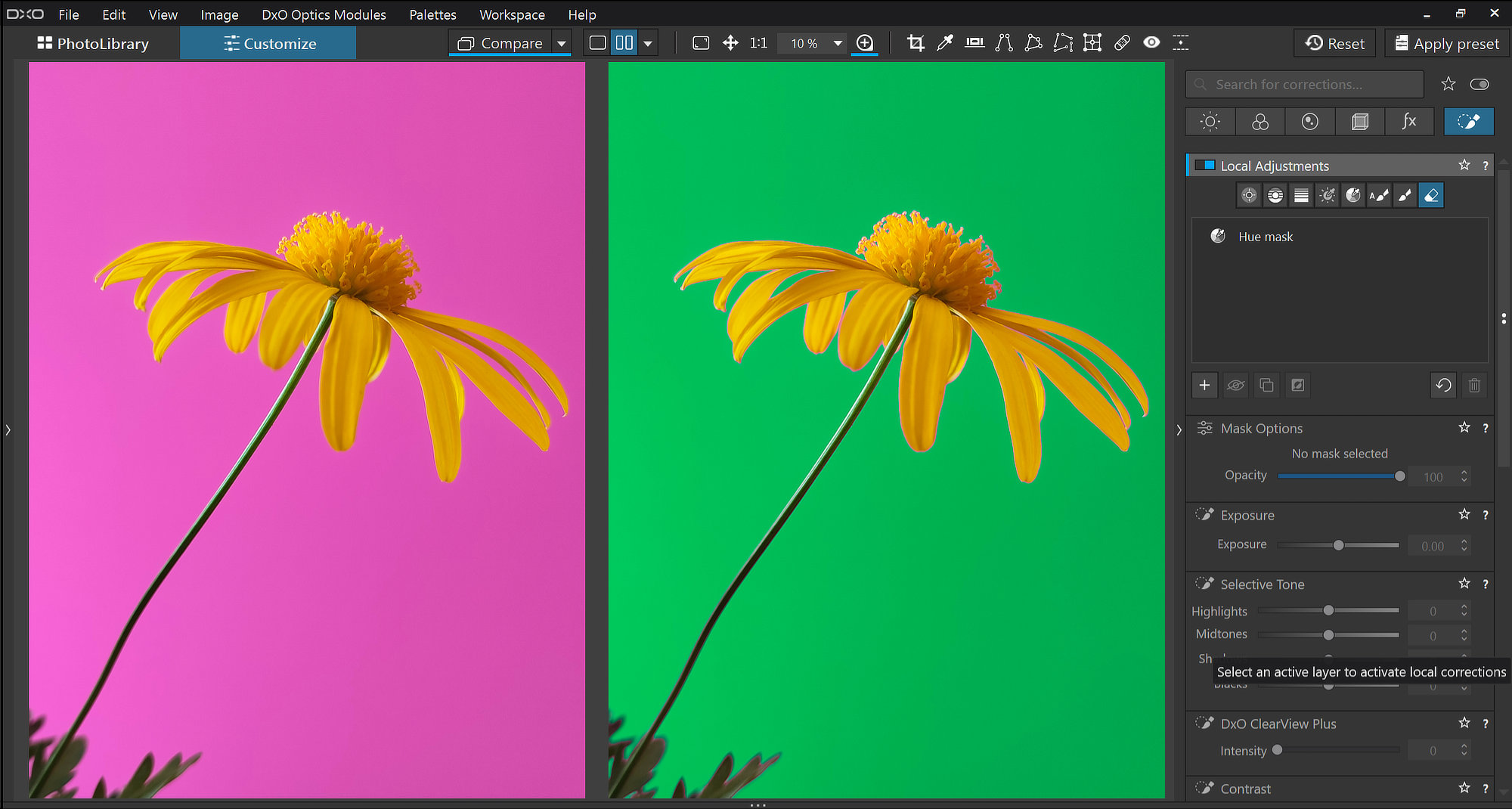Favorite the DxO ClearView Plus section

1464,723
